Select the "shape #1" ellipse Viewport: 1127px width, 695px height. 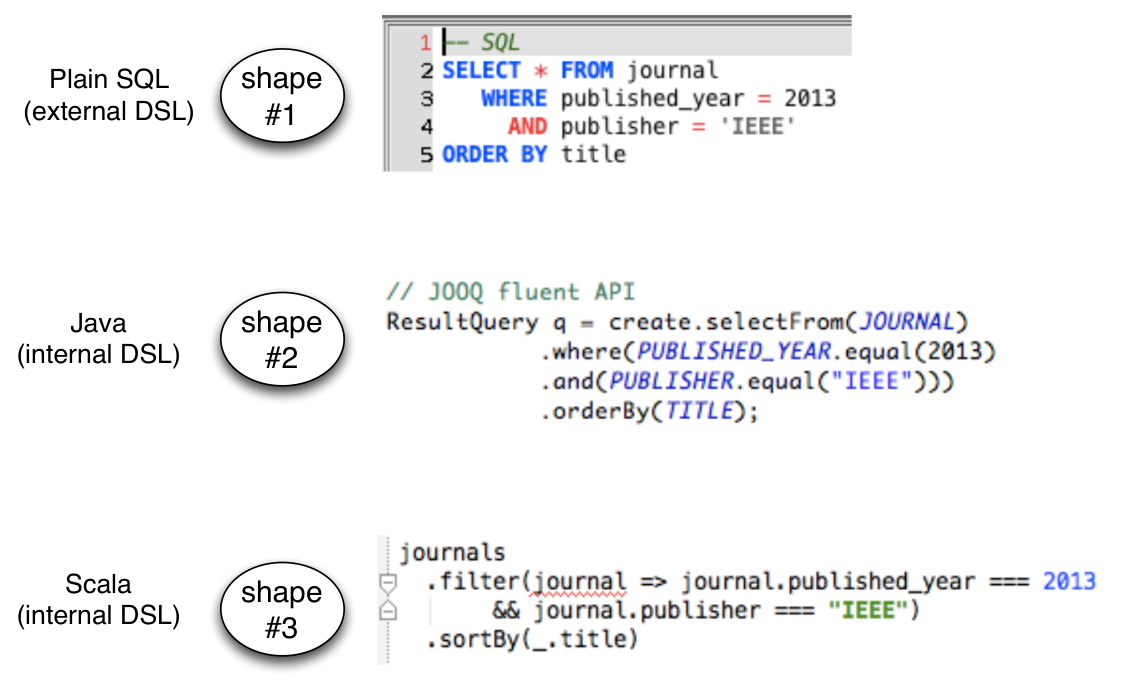point(282,96)
